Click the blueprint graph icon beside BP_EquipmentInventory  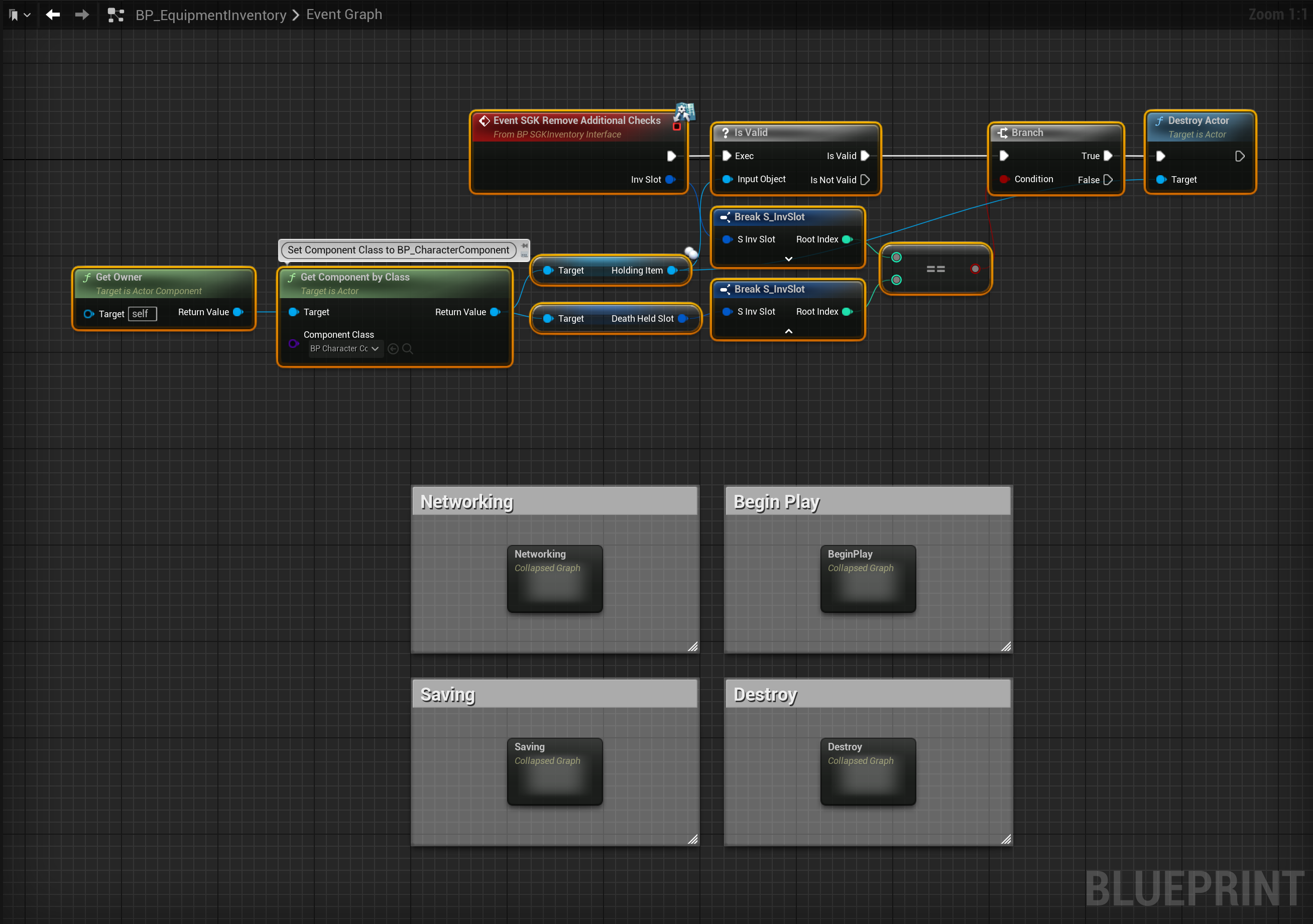(116, 15)
